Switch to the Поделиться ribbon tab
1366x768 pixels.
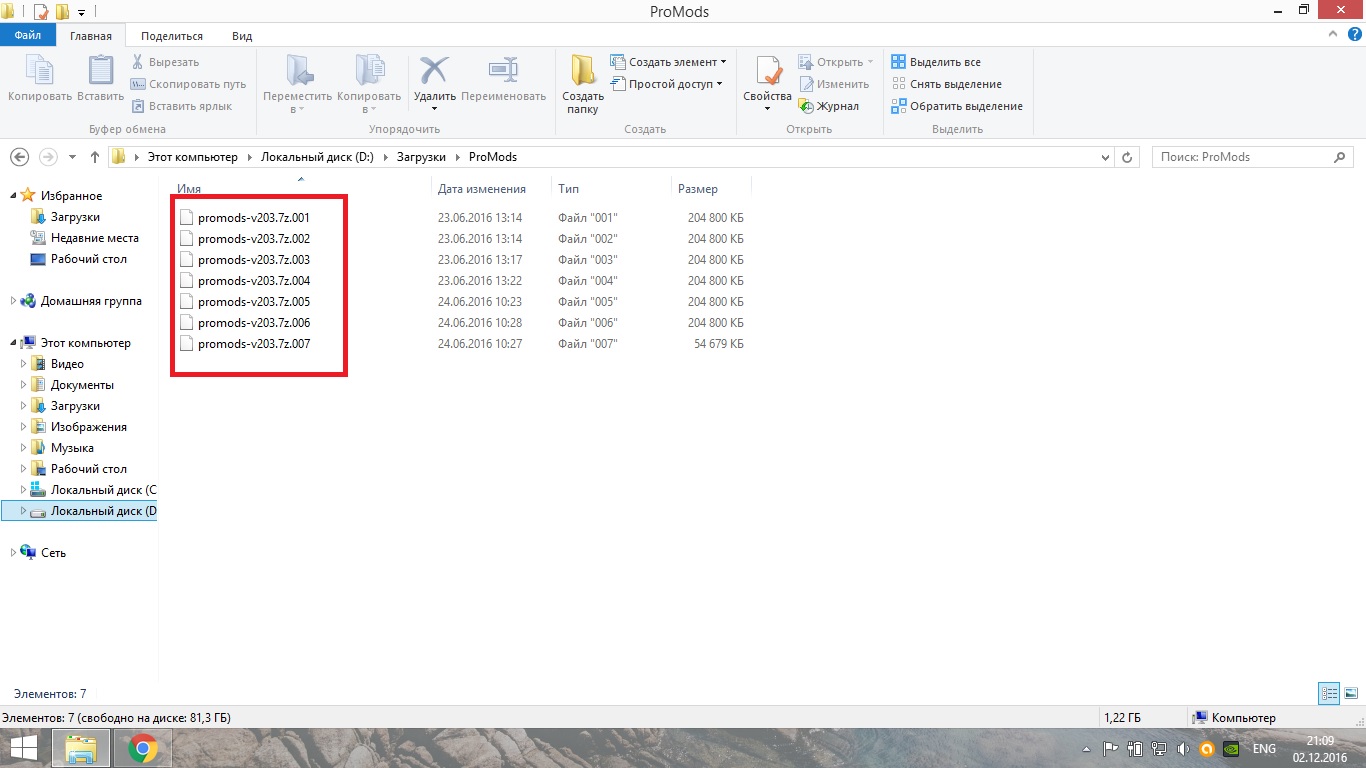[x=172, y=36]
